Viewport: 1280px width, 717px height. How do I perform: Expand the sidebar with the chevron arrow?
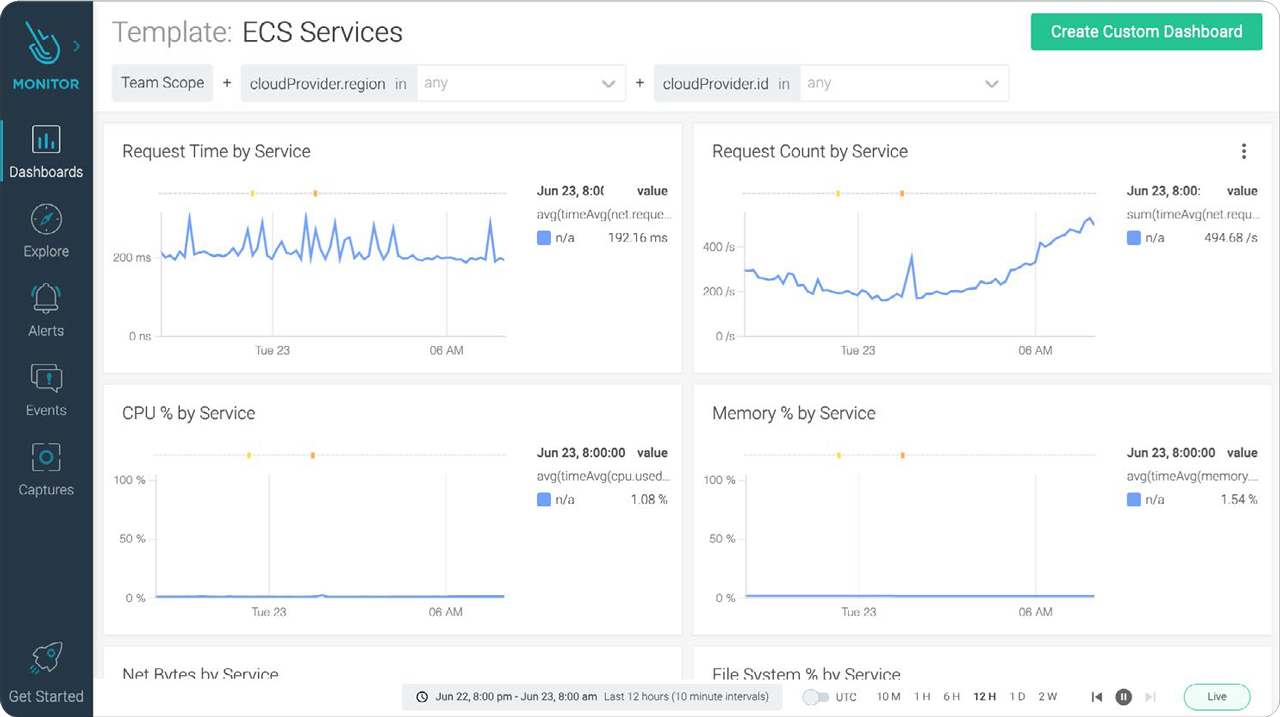(77, 46)
